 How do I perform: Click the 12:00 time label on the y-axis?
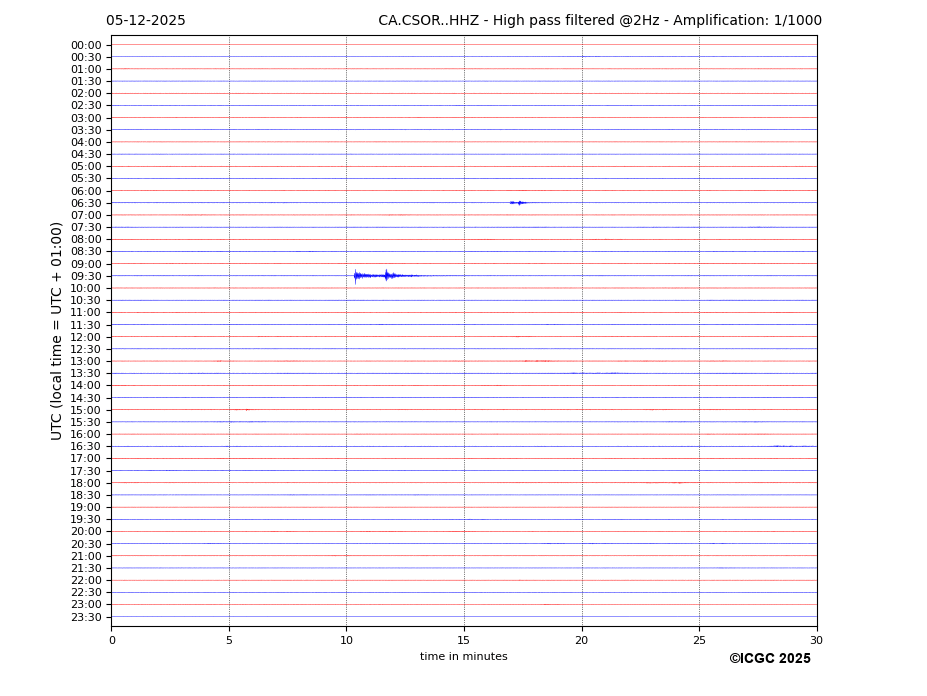[x=86, y=337]
